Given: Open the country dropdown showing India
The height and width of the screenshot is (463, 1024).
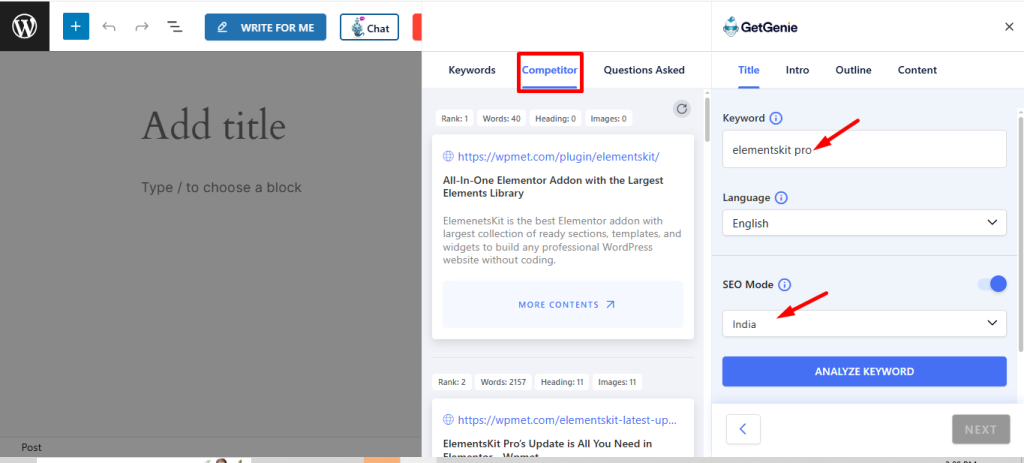Looking at the screenshot, I should pos(864,323).
